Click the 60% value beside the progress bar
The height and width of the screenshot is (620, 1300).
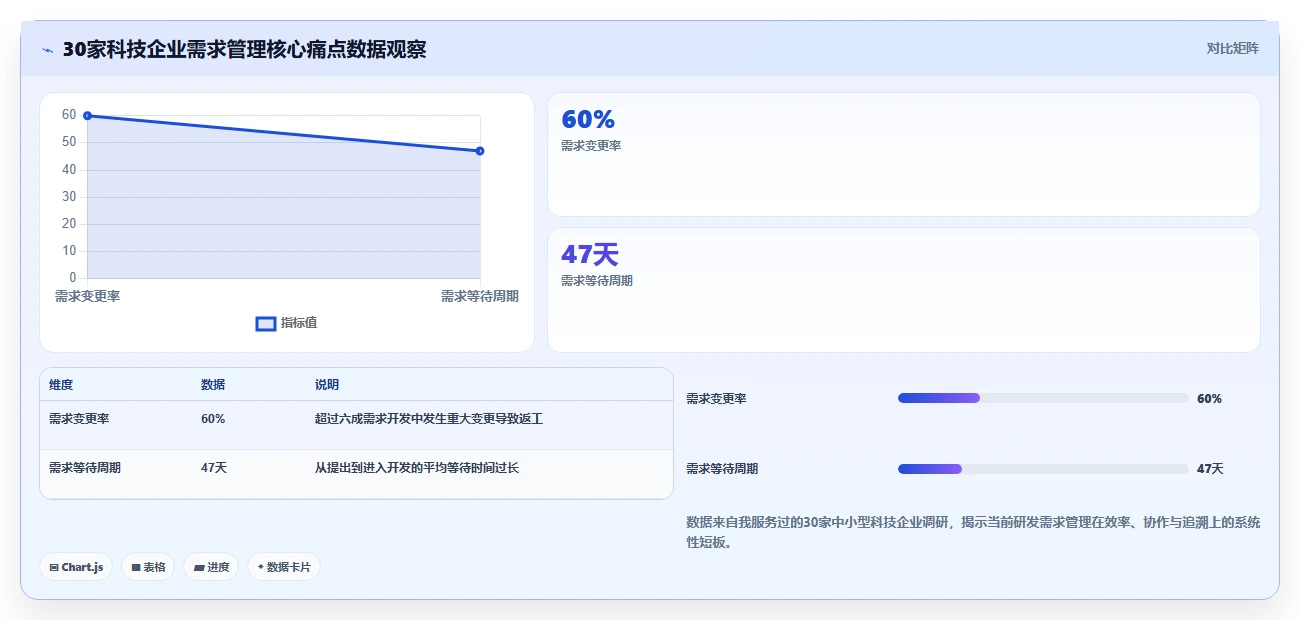(1209, 398)
